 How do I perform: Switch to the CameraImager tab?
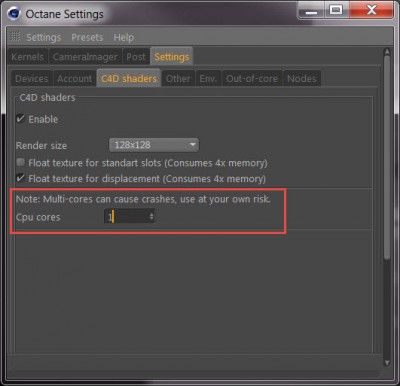[85, 57]
